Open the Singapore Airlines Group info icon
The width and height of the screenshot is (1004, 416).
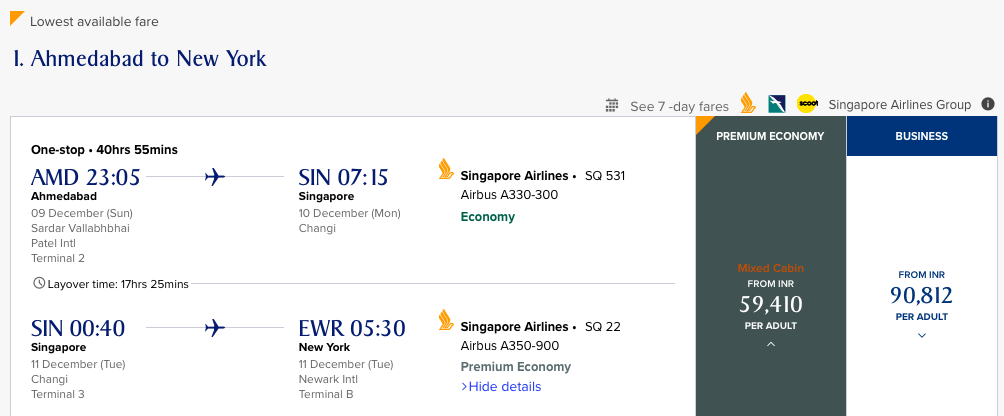point(988,104)
